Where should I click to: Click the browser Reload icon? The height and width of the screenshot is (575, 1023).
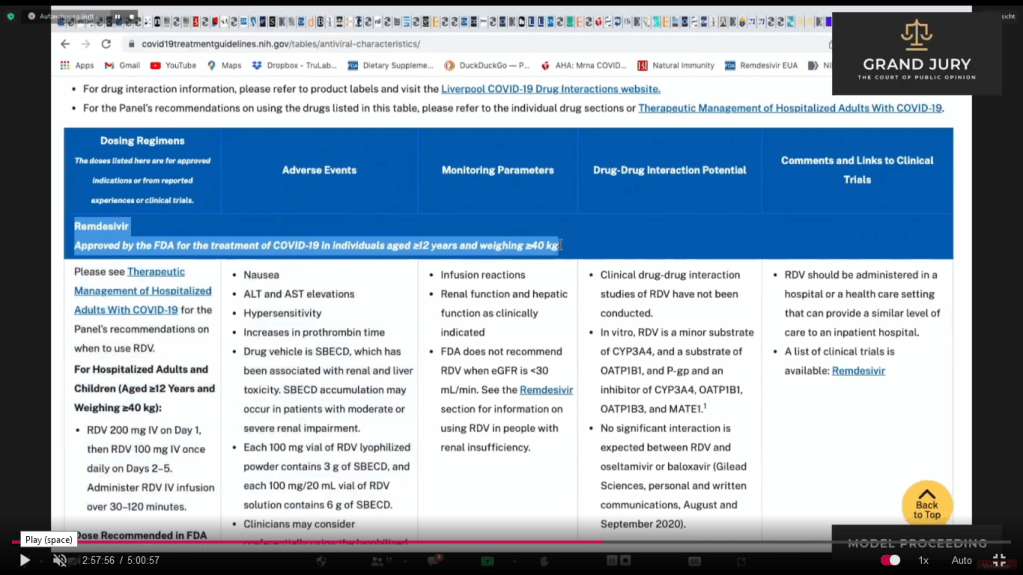pos(106,44)
